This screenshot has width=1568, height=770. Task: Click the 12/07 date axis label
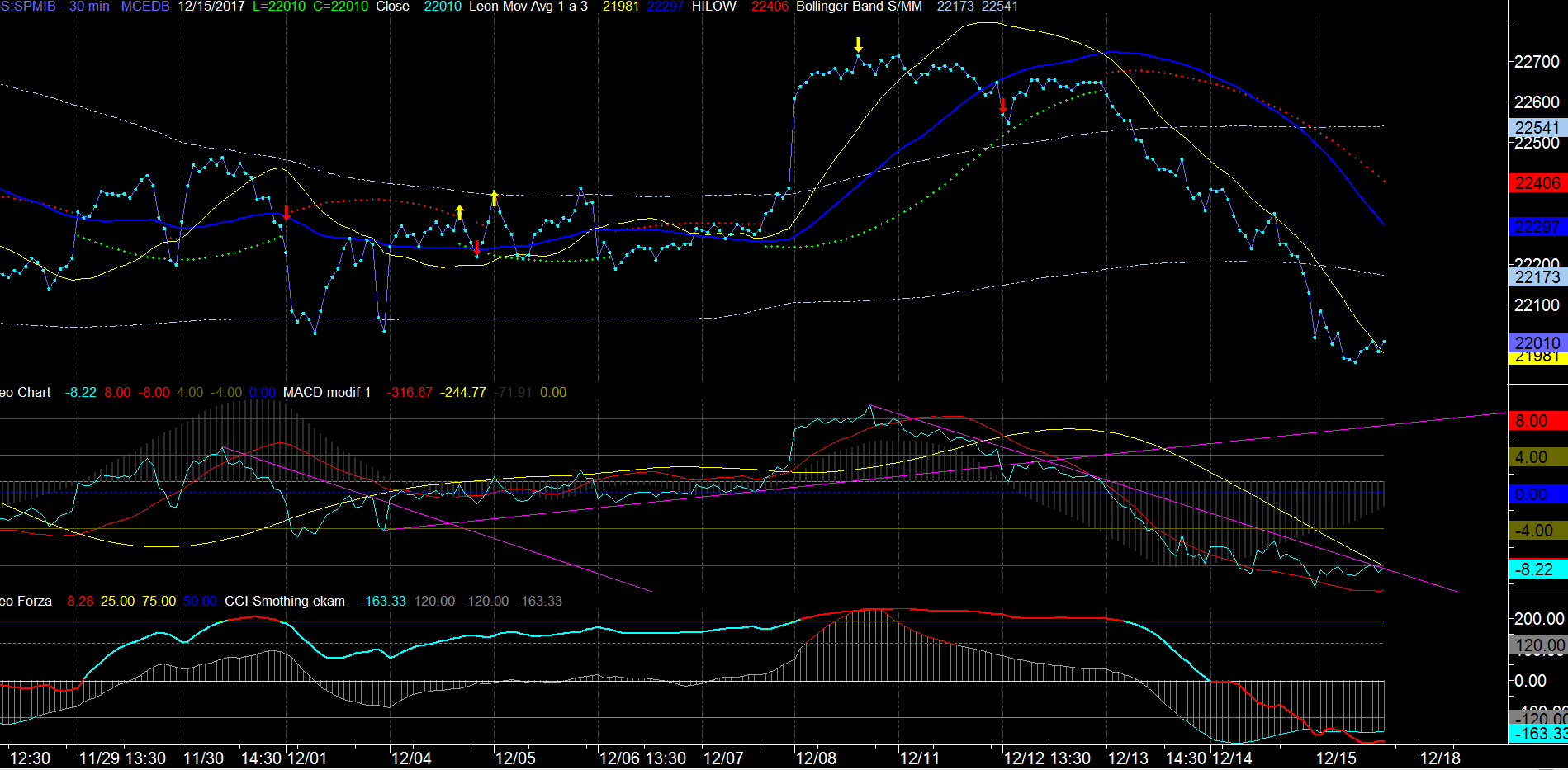coord(723,758)
